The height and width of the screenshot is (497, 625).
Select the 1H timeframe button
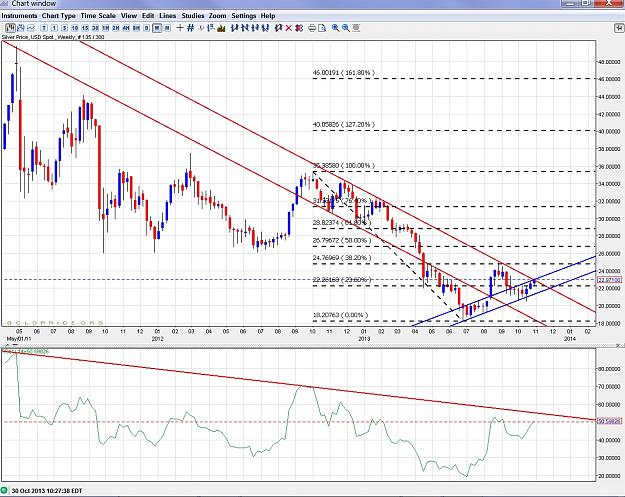tap(105, 28)
